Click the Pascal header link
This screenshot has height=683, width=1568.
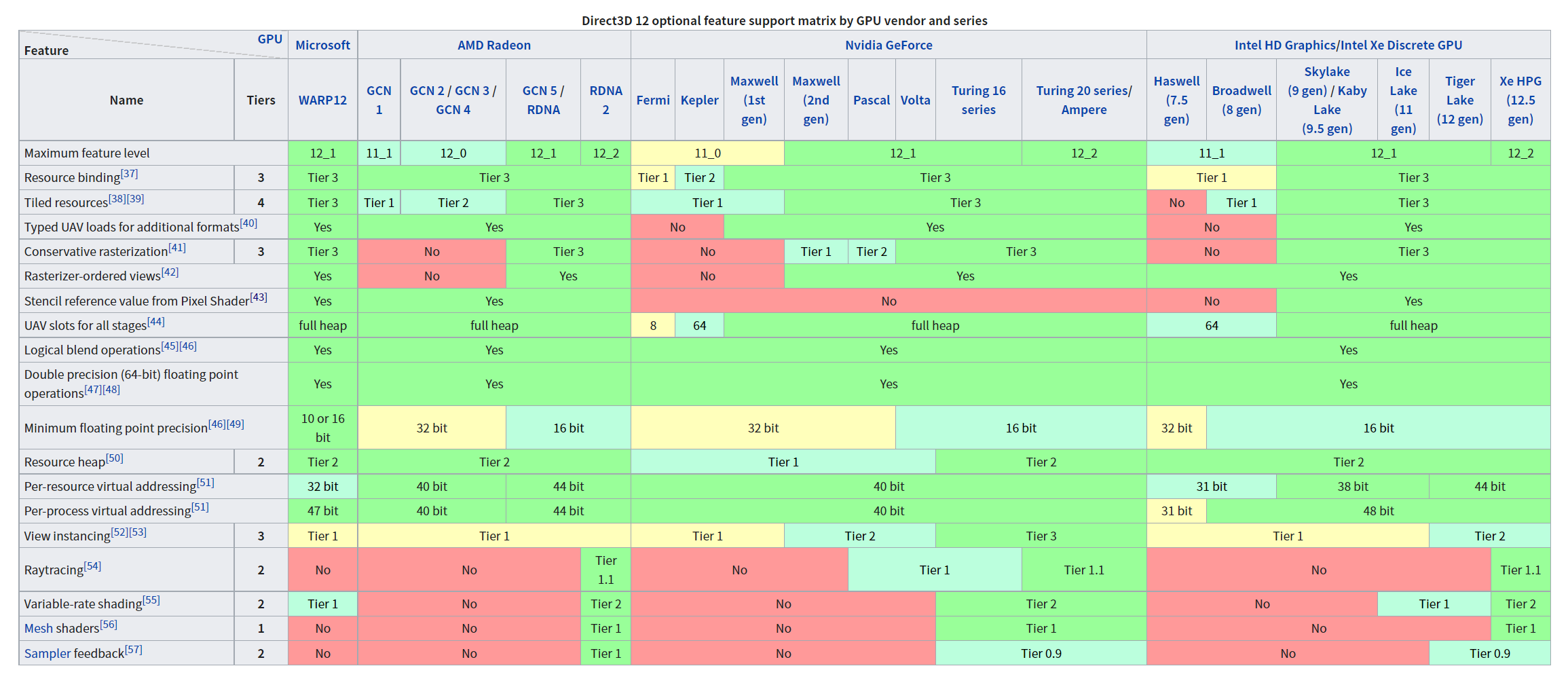[872, 100]
